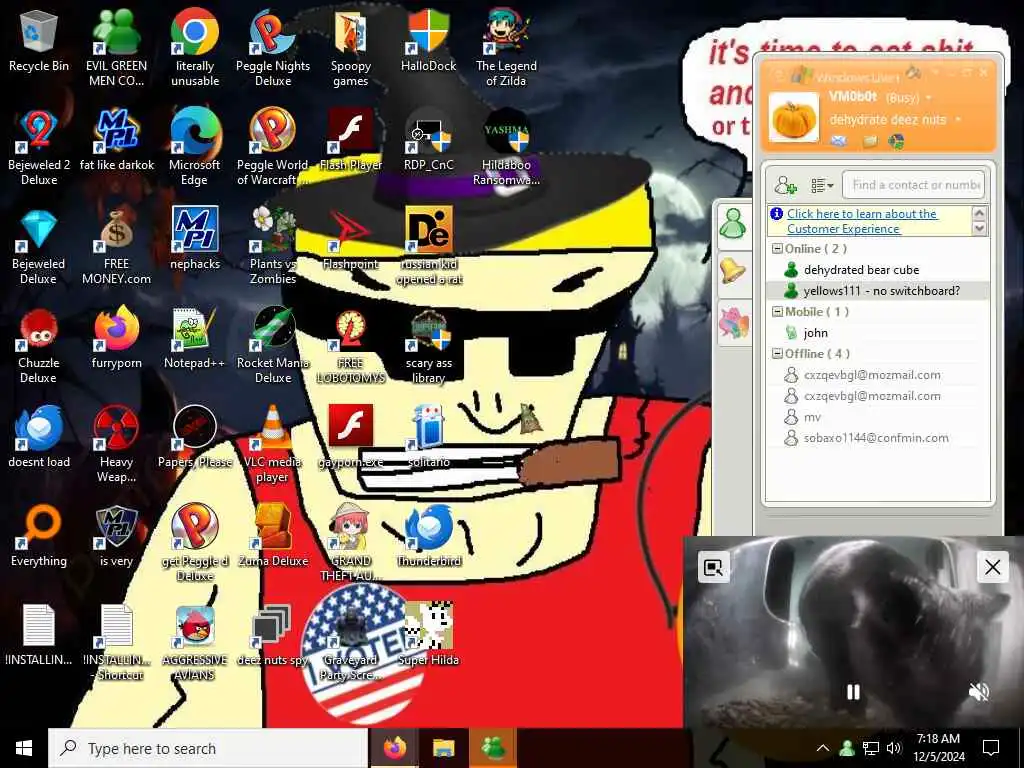Open VLC media player shortcut
Image resolution: width=1024 pixels, height=768 pixels.
[273, 444]
